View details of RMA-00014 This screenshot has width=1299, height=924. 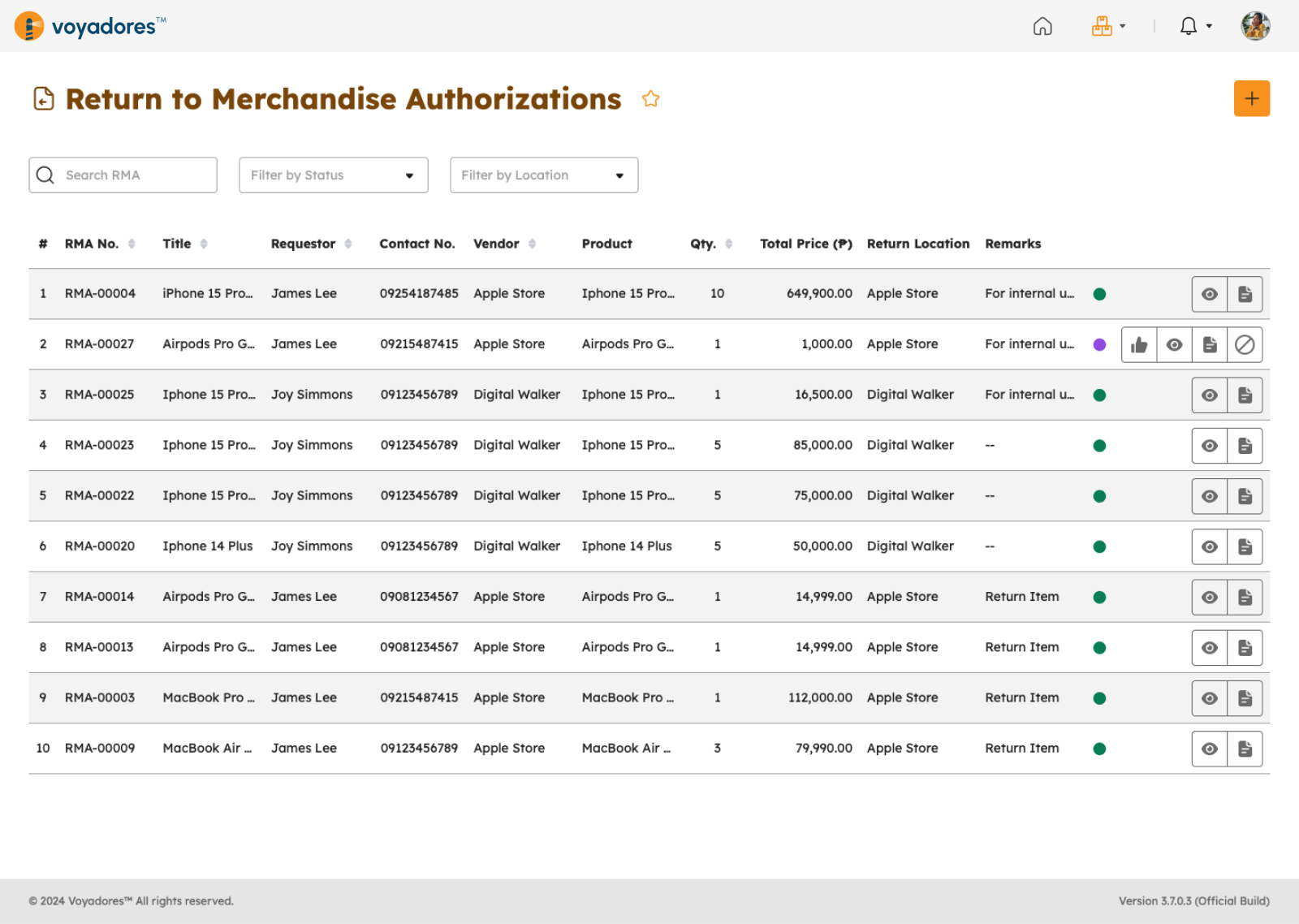click(x=1210, y=598)
